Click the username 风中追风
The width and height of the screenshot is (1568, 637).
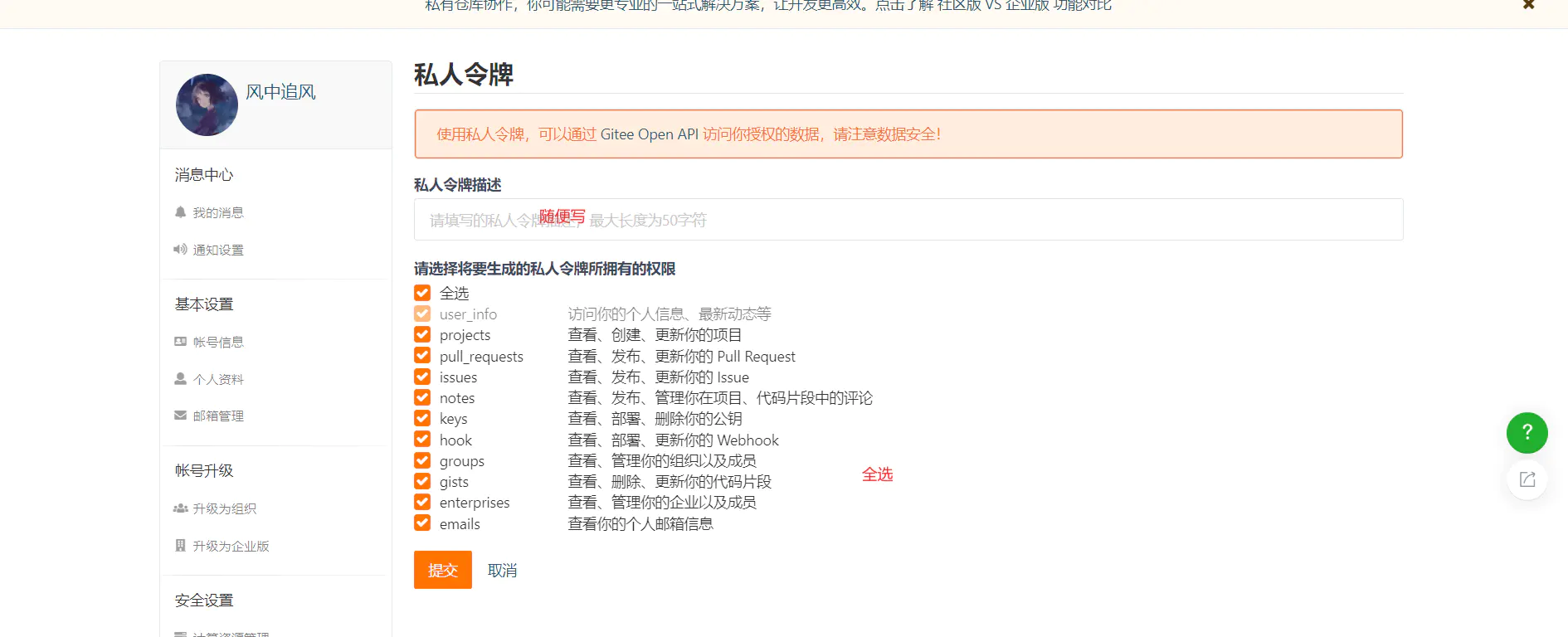pyautogui.click(x=280, y=92)
